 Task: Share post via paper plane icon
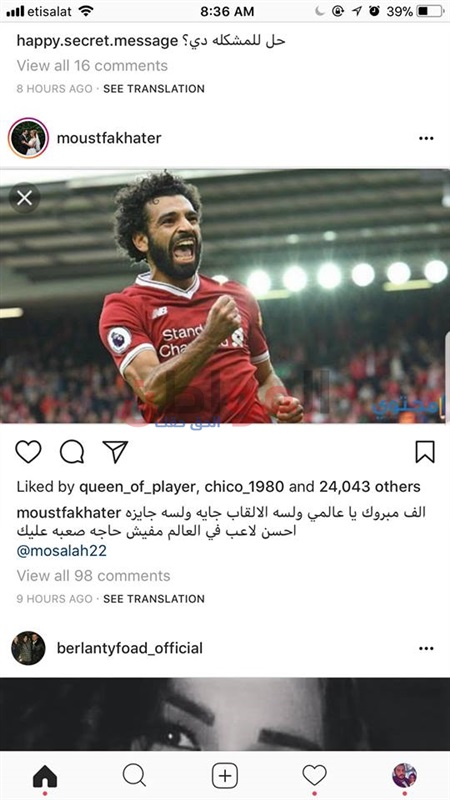(x=115, y=452)
